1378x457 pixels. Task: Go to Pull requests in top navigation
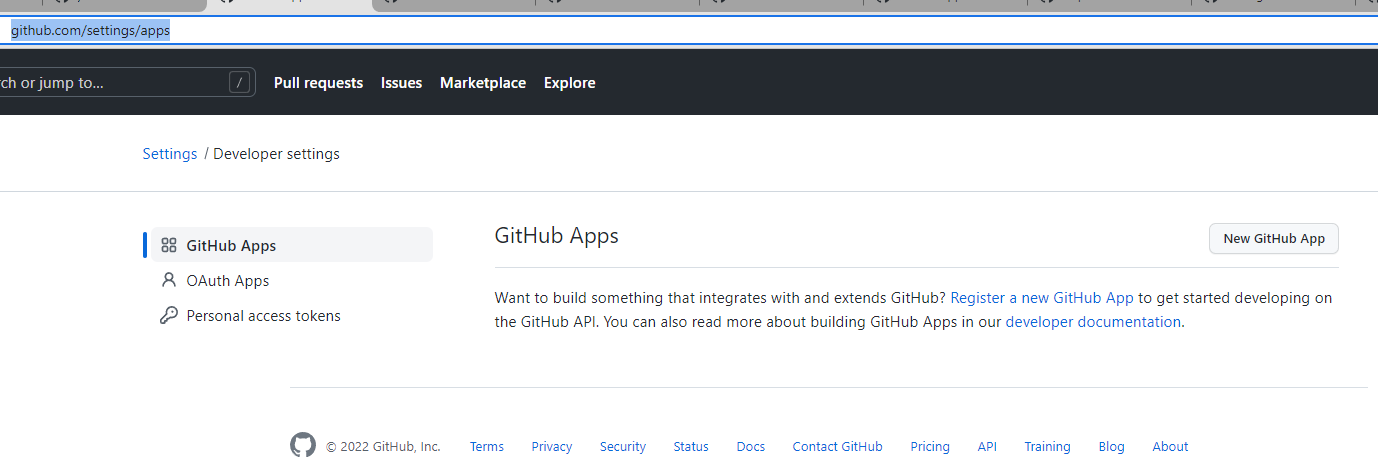(x=318, y=83)
